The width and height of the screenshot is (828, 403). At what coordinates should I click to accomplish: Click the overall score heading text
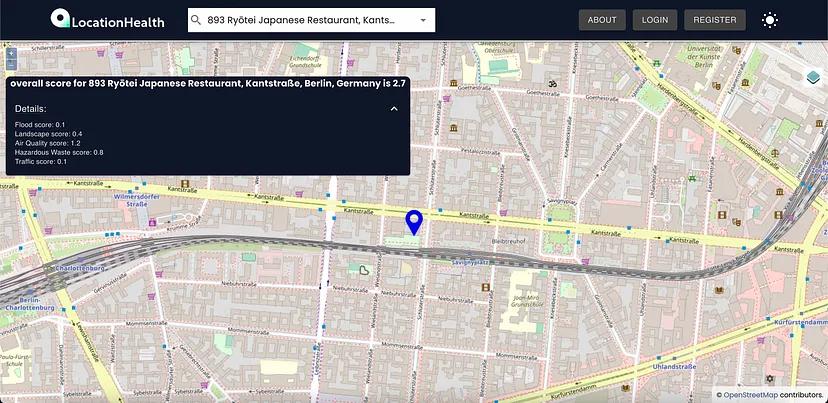click(x=208, y=83)
